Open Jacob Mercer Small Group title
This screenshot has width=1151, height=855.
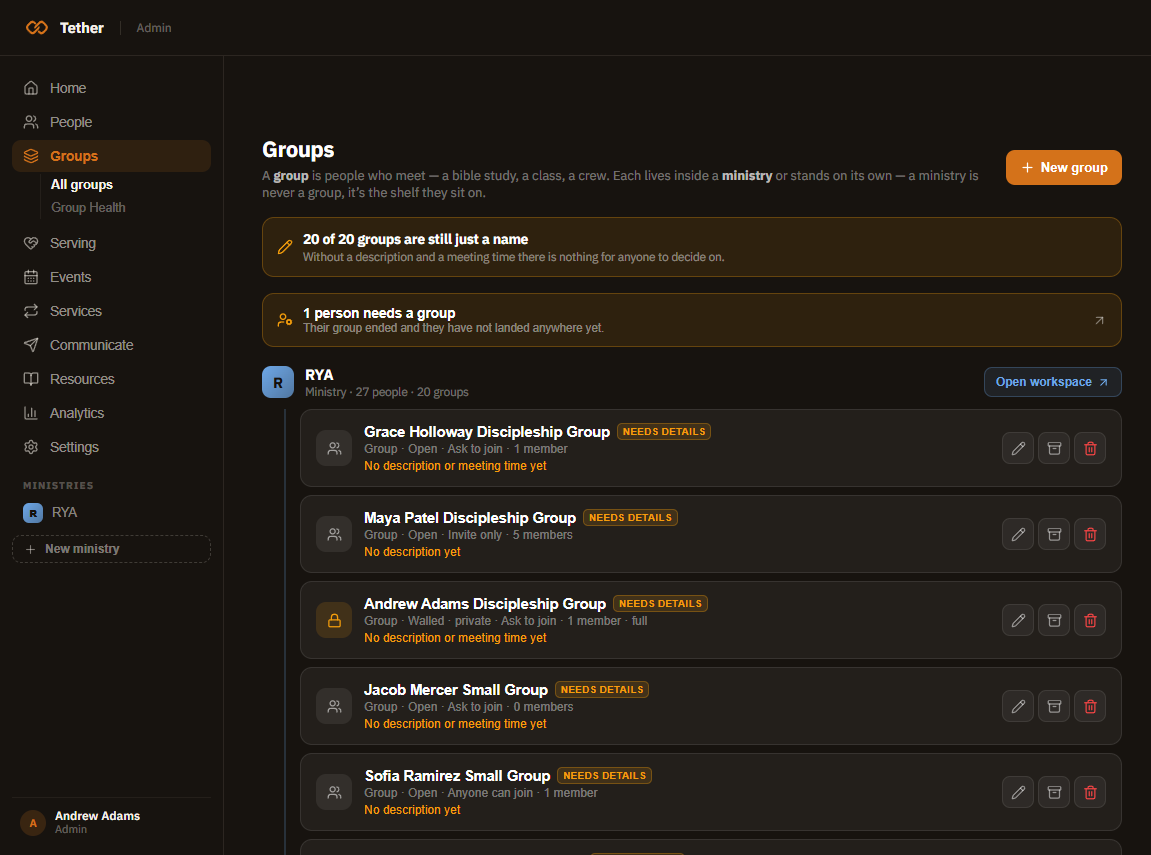point(456,689)
